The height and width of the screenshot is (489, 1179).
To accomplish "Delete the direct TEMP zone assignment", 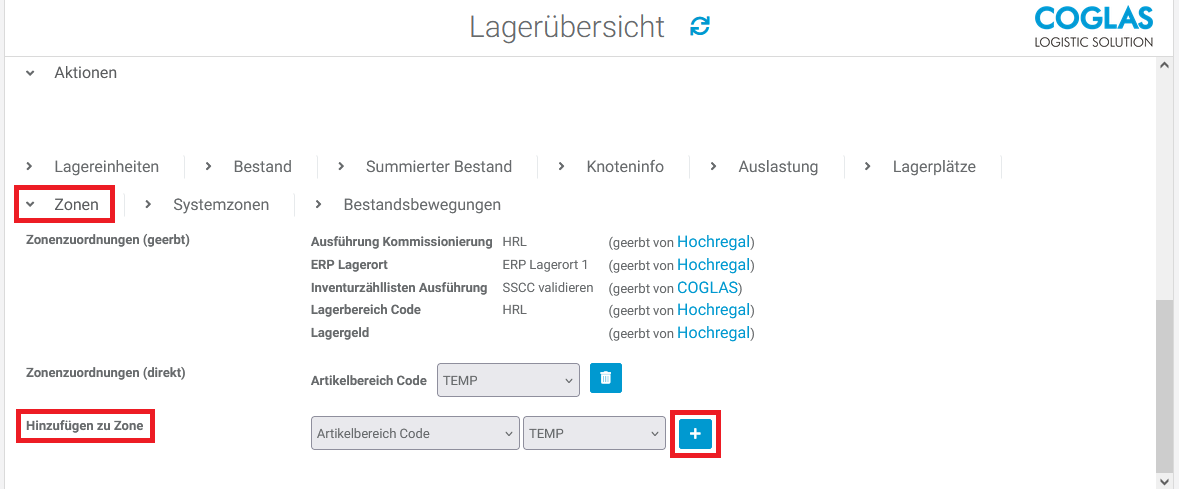I will pyautogui.click(x=605, y=379).
